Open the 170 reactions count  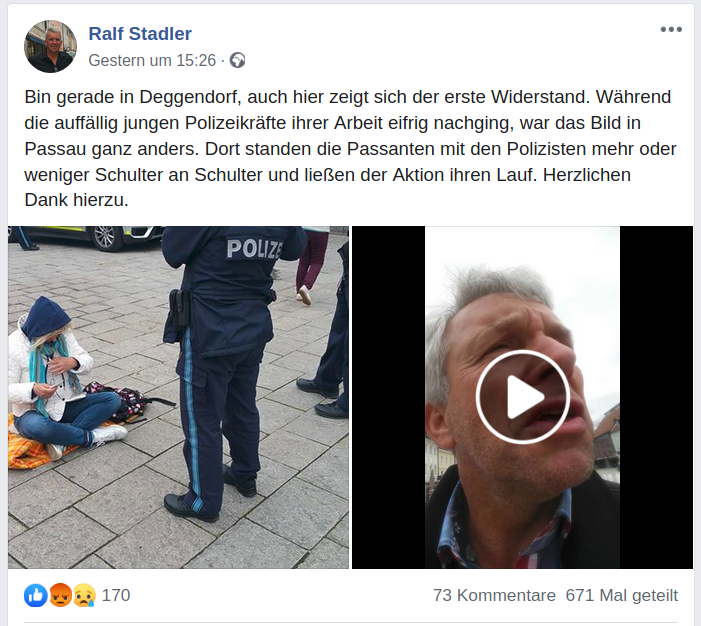point(116,595)
